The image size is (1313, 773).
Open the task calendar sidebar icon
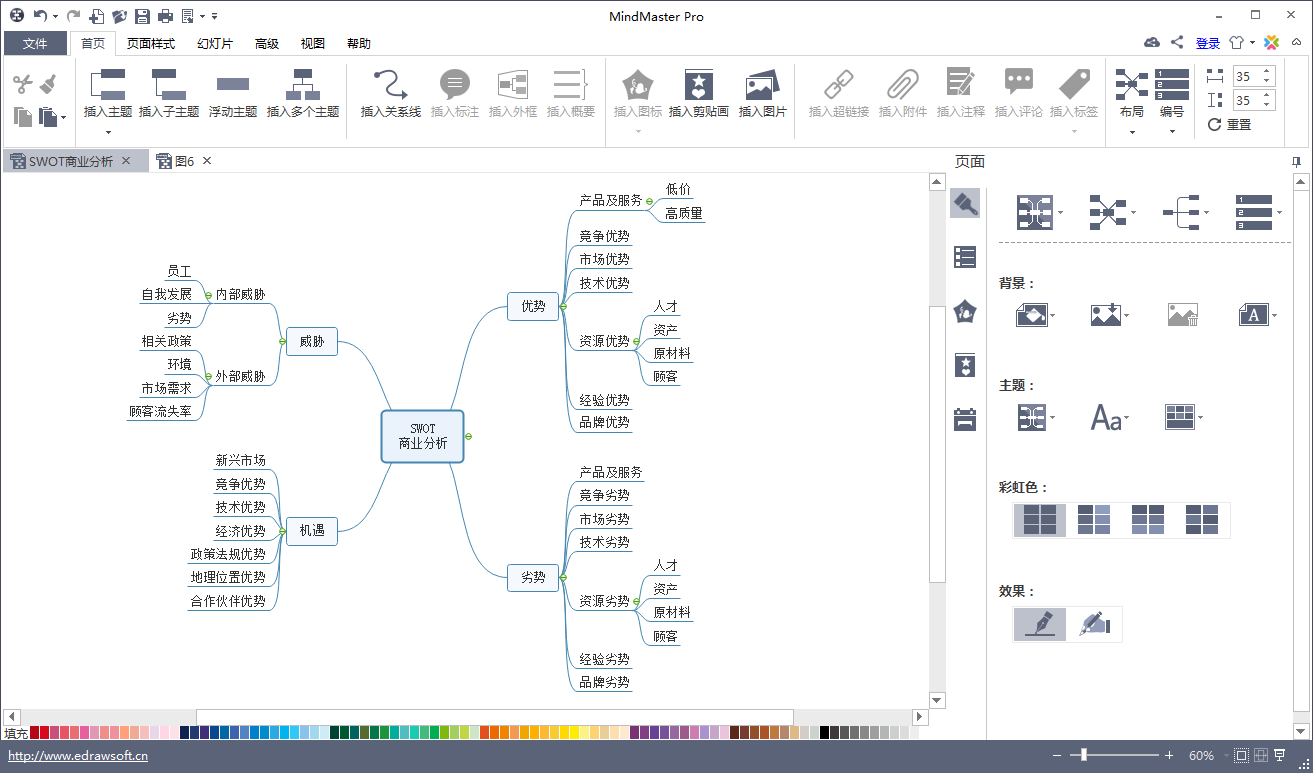(x=965, y=419)
